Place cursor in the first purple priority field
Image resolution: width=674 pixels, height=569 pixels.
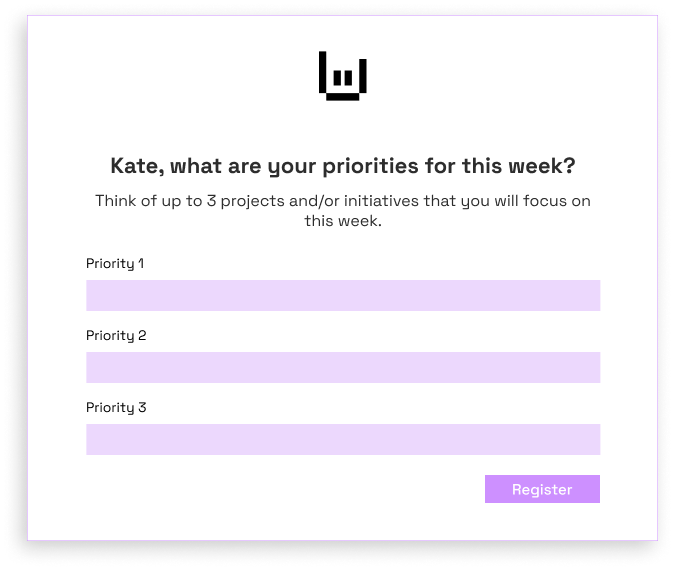[342, 295]
